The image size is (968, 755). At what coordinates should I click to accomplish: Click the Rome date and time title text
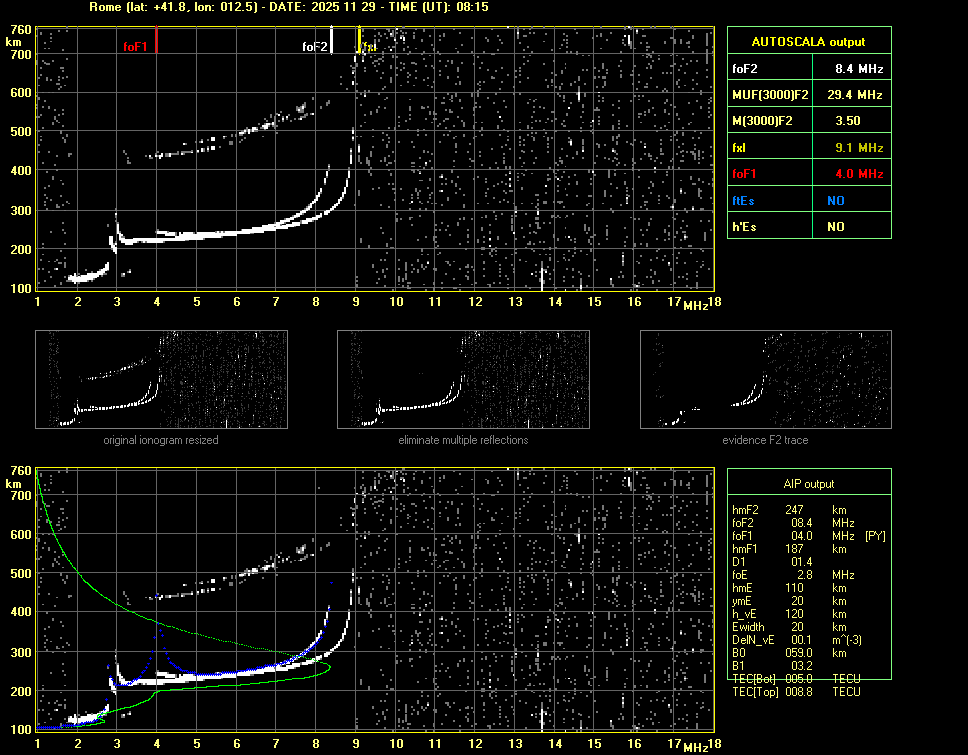[x=288, y=7]
